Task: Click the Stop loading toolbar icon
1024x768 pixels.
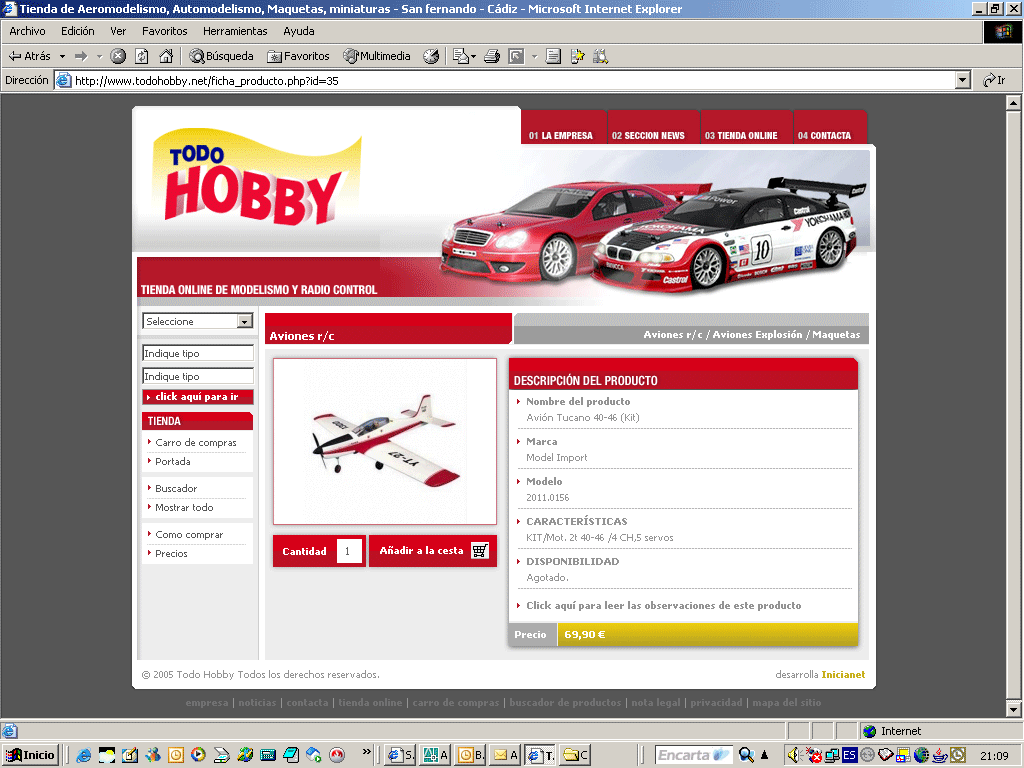Action: (x=118, y=56)
